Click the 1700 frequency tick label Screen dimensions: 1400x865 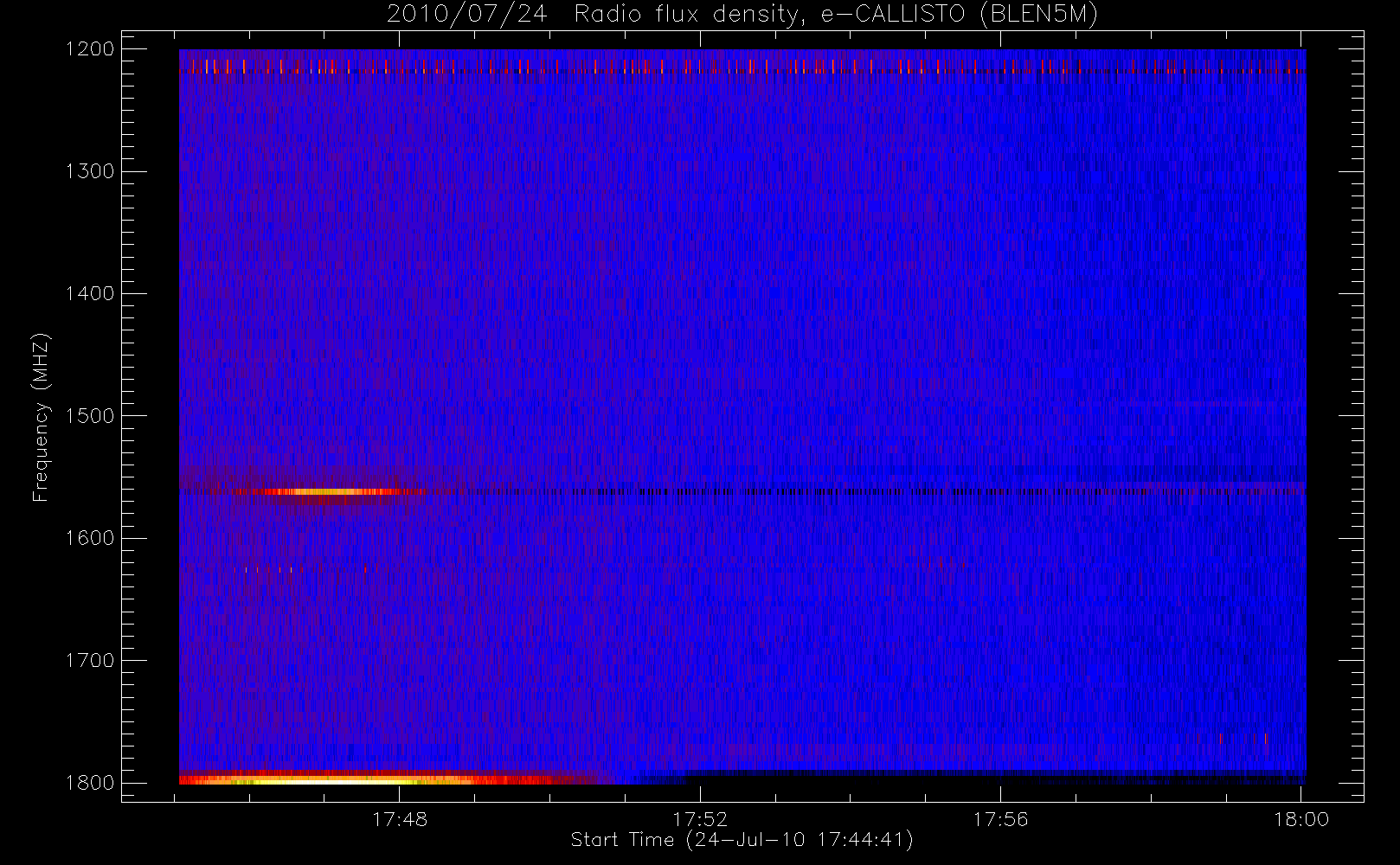90,660
